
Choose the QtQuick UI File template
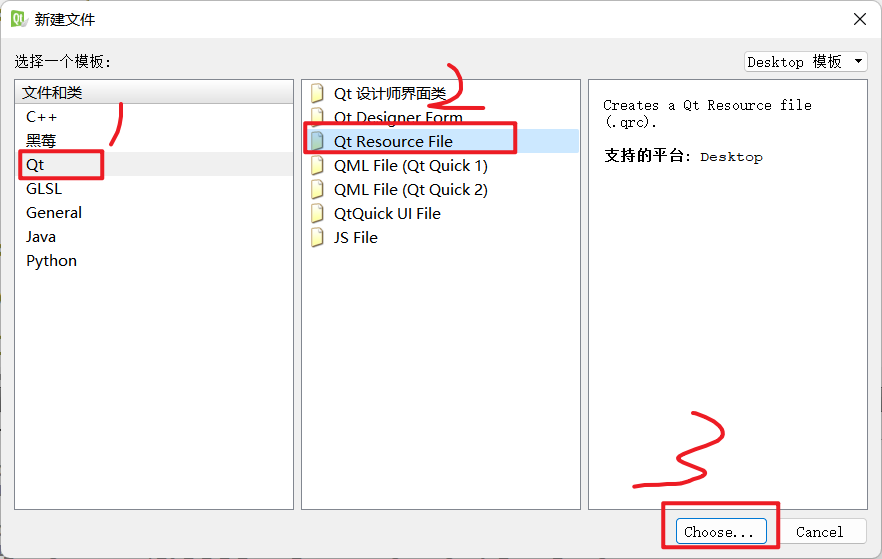coord(440,213)
